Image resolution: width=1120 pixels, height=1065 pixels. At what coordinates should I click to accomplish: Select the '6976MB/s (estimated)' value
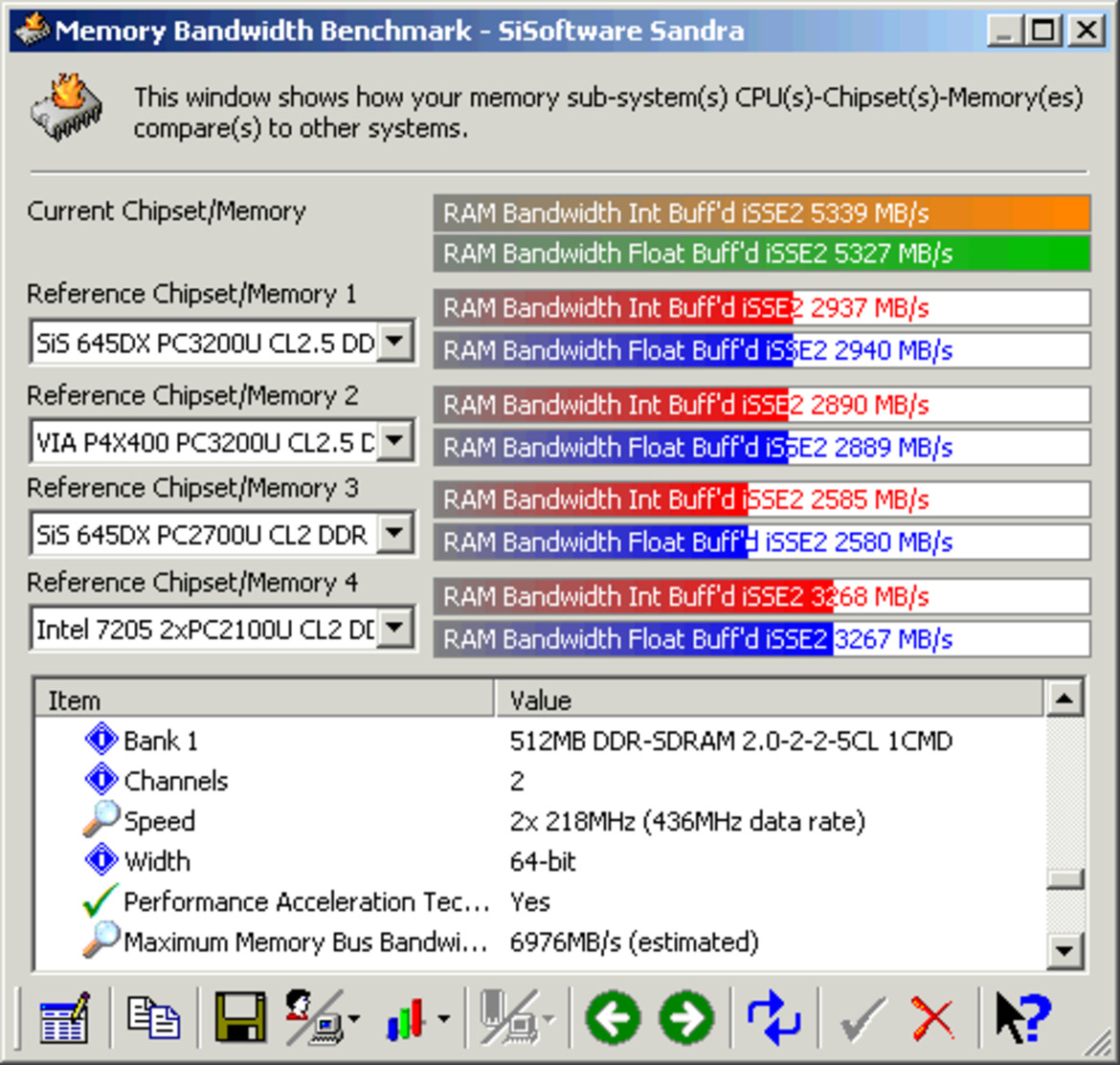point(634,943)
